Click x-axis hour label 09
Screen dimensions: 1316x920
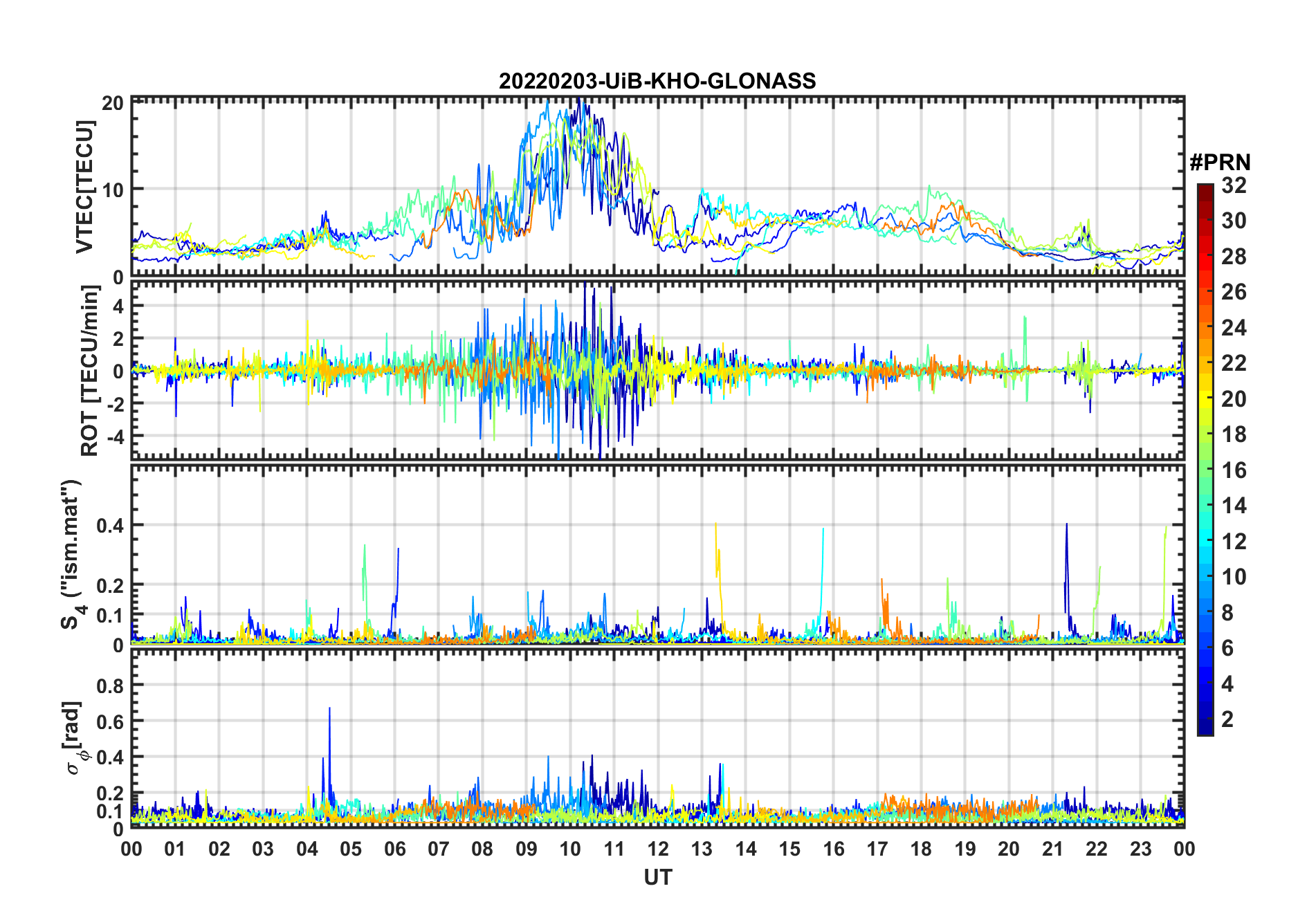pos(527,849)
